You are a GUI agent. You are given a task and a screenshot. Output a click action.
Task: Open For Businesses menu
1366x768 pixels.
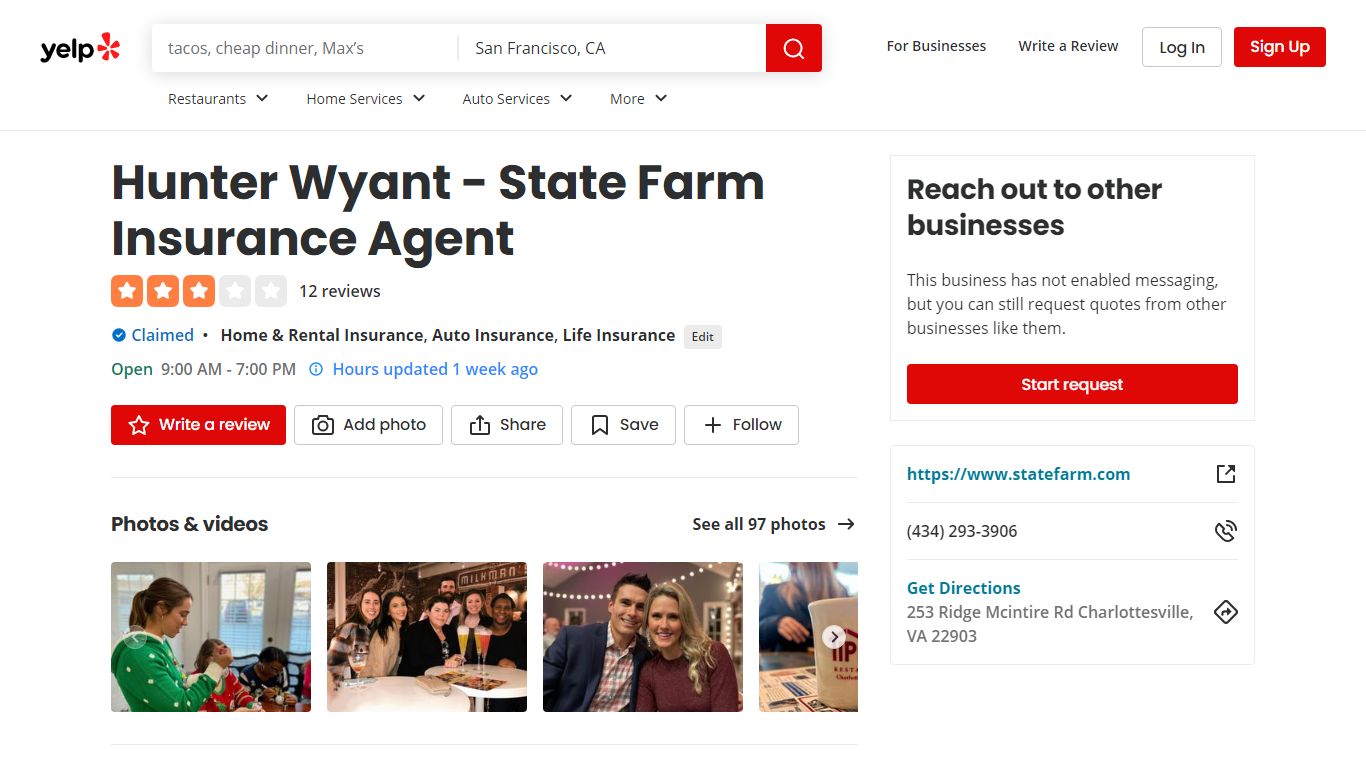pyautogui.click(x=936, y=46)
